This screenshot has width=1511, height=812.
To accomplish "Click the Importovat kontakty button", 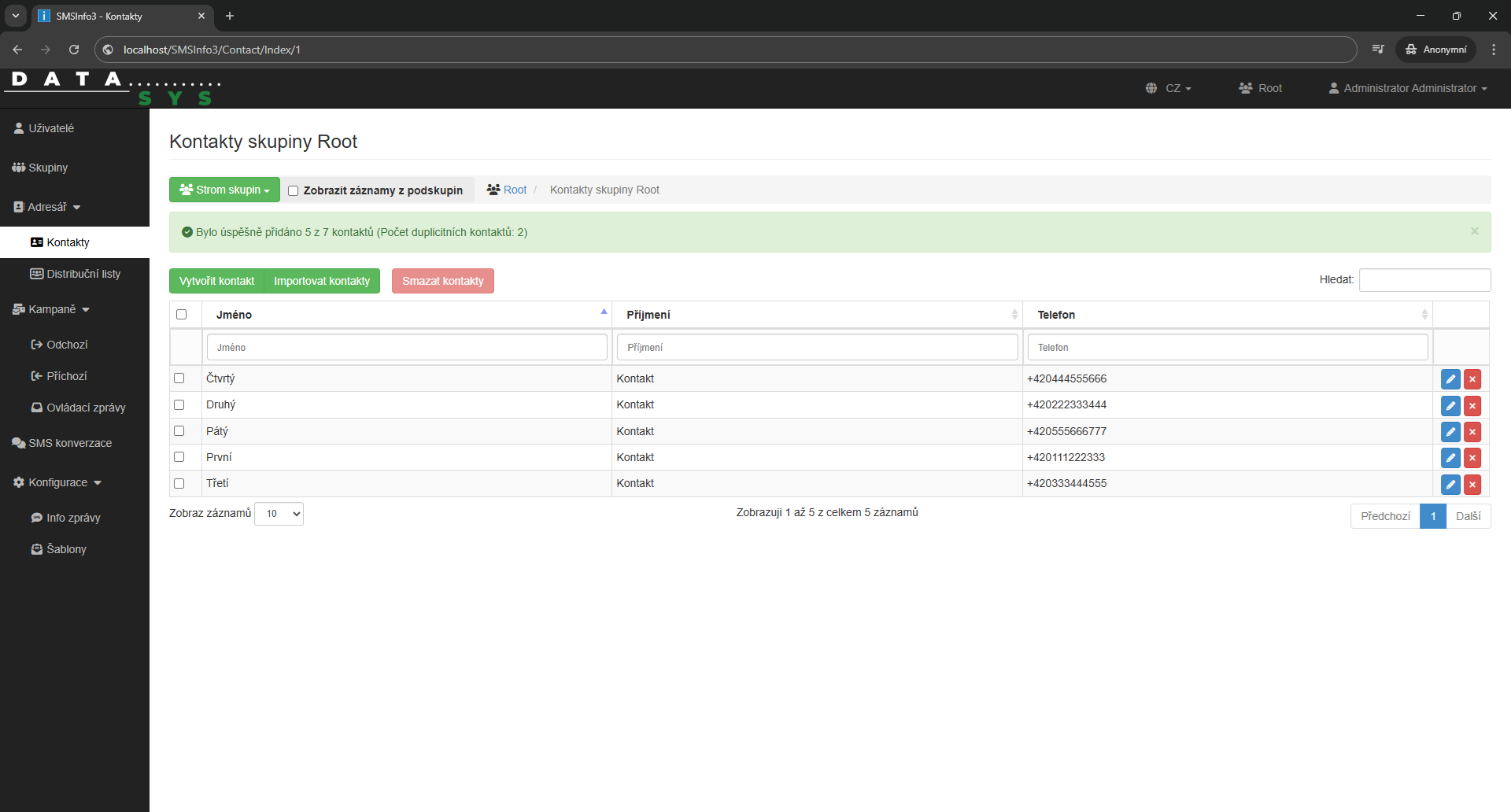I will (x=321, y=281).
